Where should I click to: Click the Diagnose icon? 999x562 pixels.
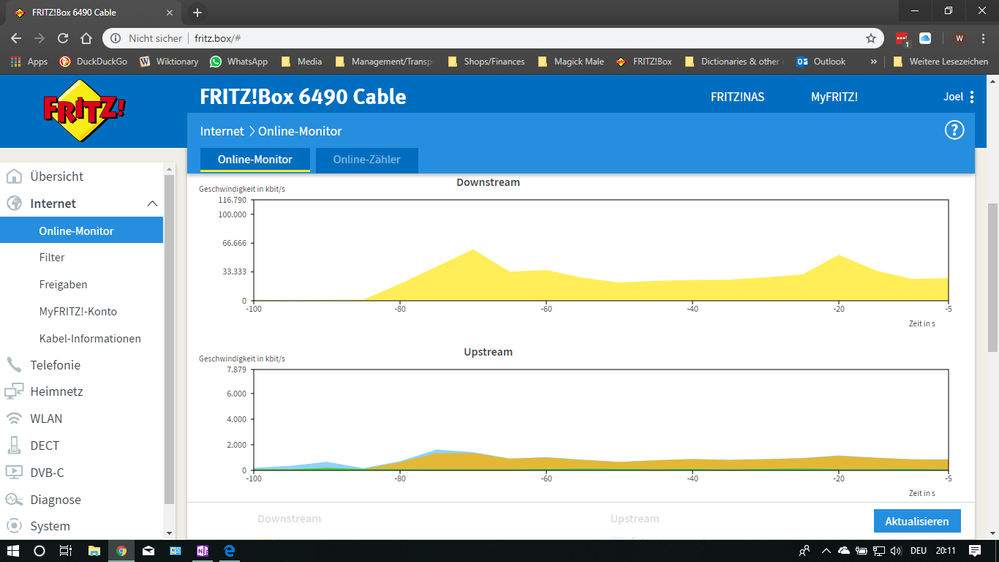[x=14, y=500]
